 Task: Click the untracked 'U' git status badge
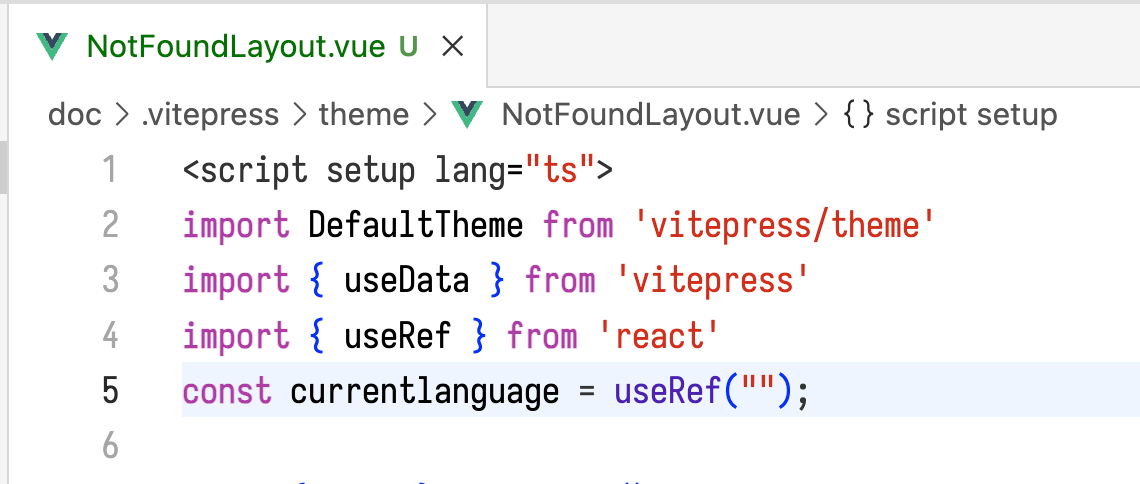pyautogui.click(x=409, y=47)
